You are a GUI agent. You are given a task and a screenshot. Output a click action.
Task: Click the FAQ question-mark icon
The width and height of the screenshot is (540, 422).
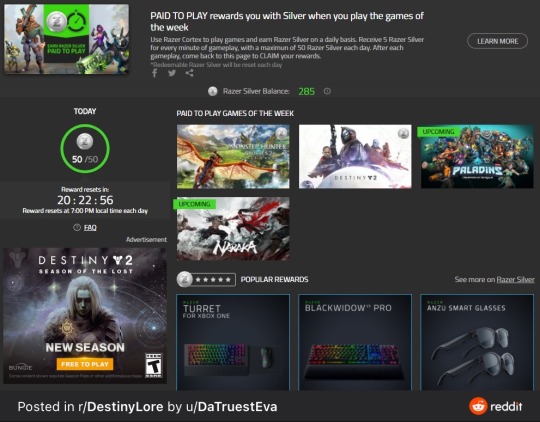(77, 227)
